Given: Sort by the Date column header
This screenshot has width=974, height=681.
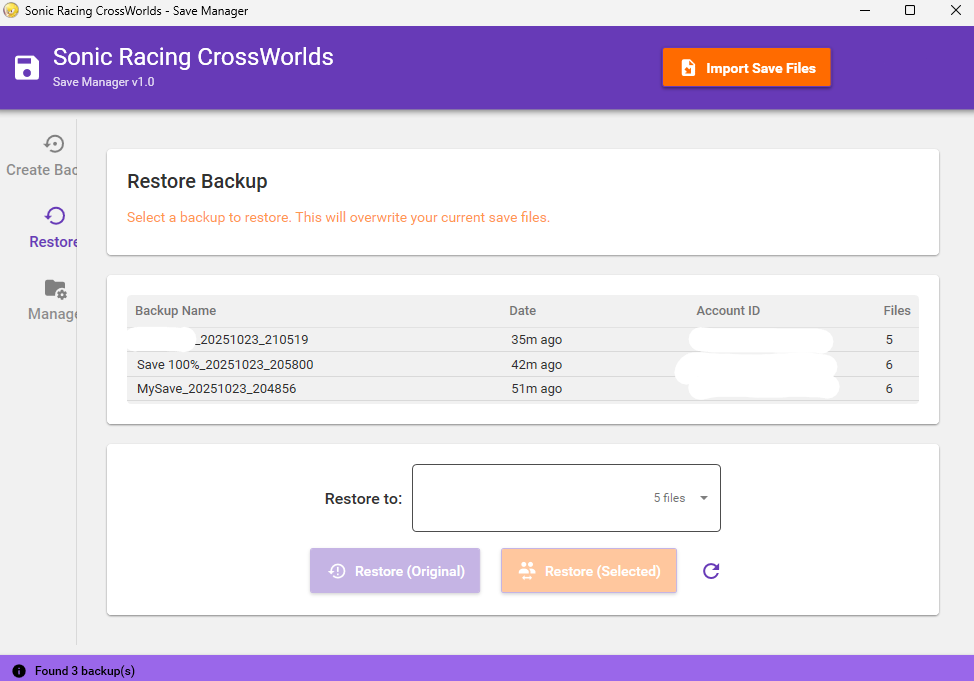Looking at the screenshot, I should coord(522,311).
